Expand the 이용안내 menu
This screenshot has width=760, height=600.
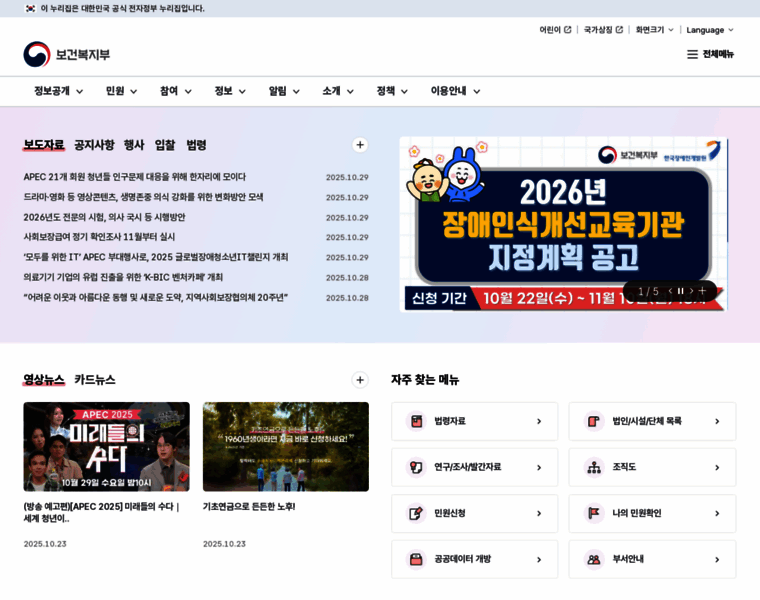456,91
